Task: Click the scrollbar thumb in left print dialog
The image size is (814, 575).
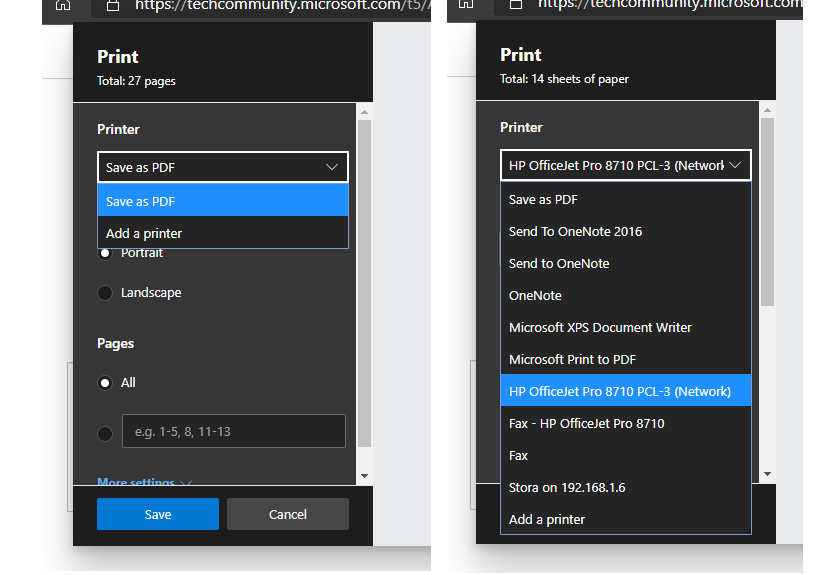Action: pyautogui.click(x=364, y=283)
